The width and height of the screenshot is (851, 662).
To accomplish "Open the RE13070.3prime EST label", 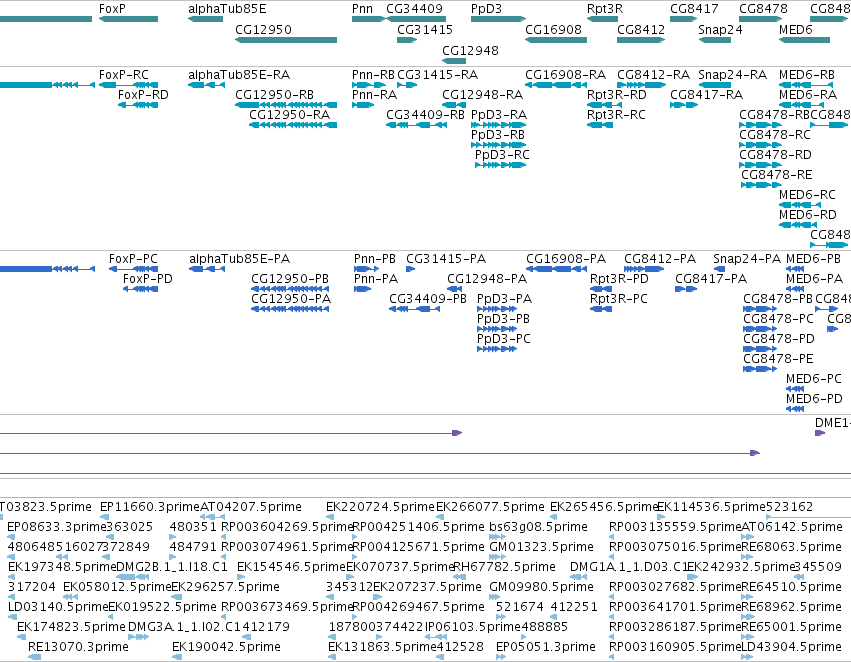I will pyautogui.click(x=78, y=646).
